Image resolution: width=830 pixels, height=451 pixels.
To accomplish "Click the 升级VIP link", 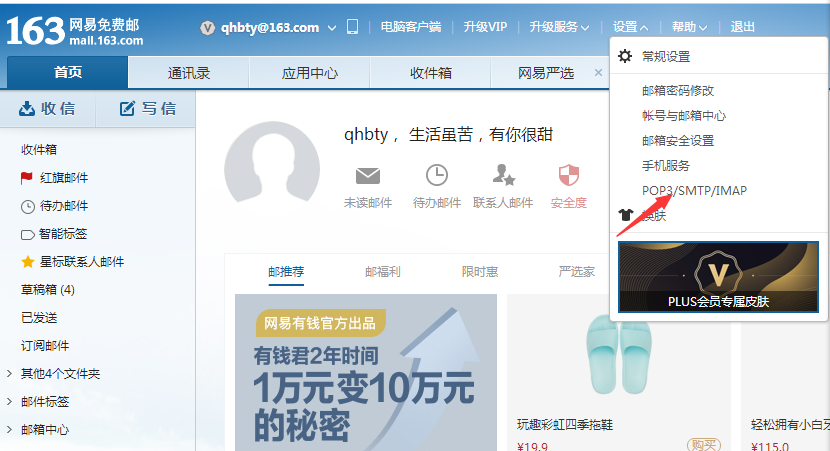I will coord(485,27).
